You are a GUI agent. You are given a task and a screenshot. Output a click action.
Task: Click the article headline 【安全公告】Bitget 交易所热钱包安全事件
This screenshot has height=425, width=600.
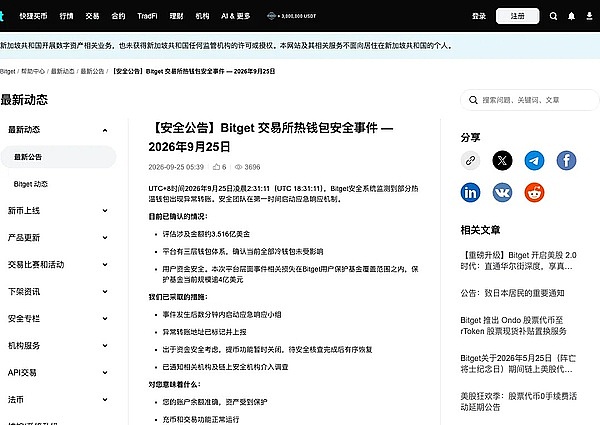pos(271,137)
